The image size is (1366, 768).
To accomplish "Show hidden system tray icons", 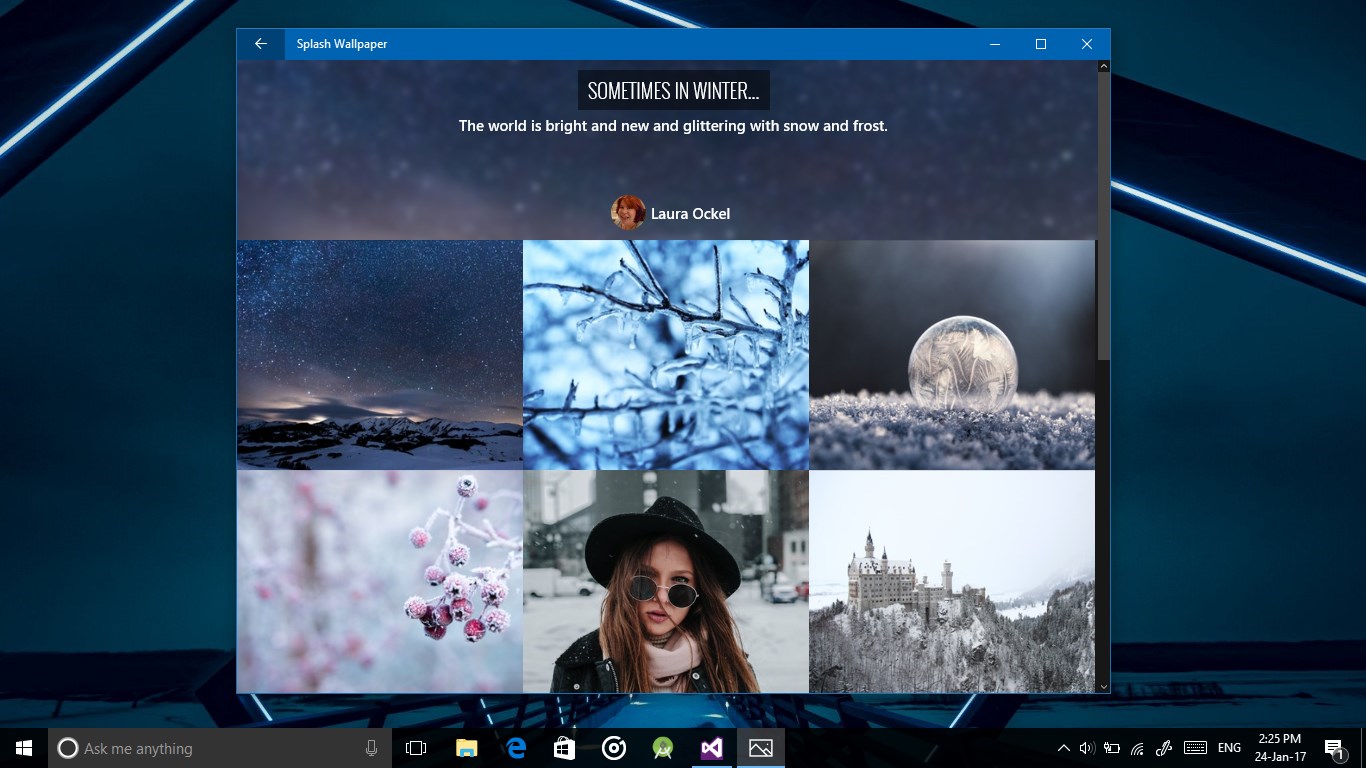I will coord(1063,748).
